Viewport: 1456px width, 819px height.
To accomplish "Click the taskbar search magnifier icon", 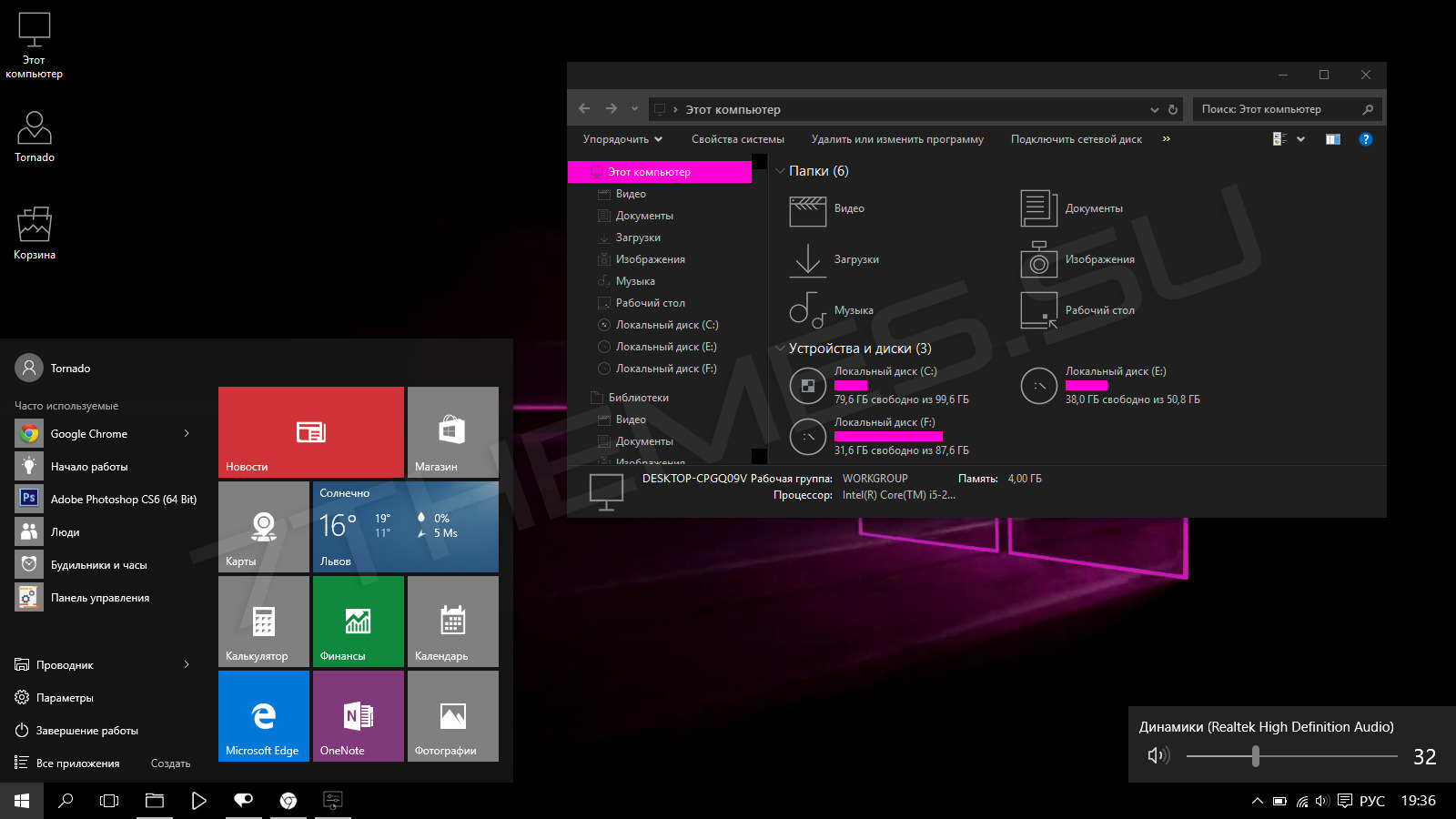I will click(66, 801).
